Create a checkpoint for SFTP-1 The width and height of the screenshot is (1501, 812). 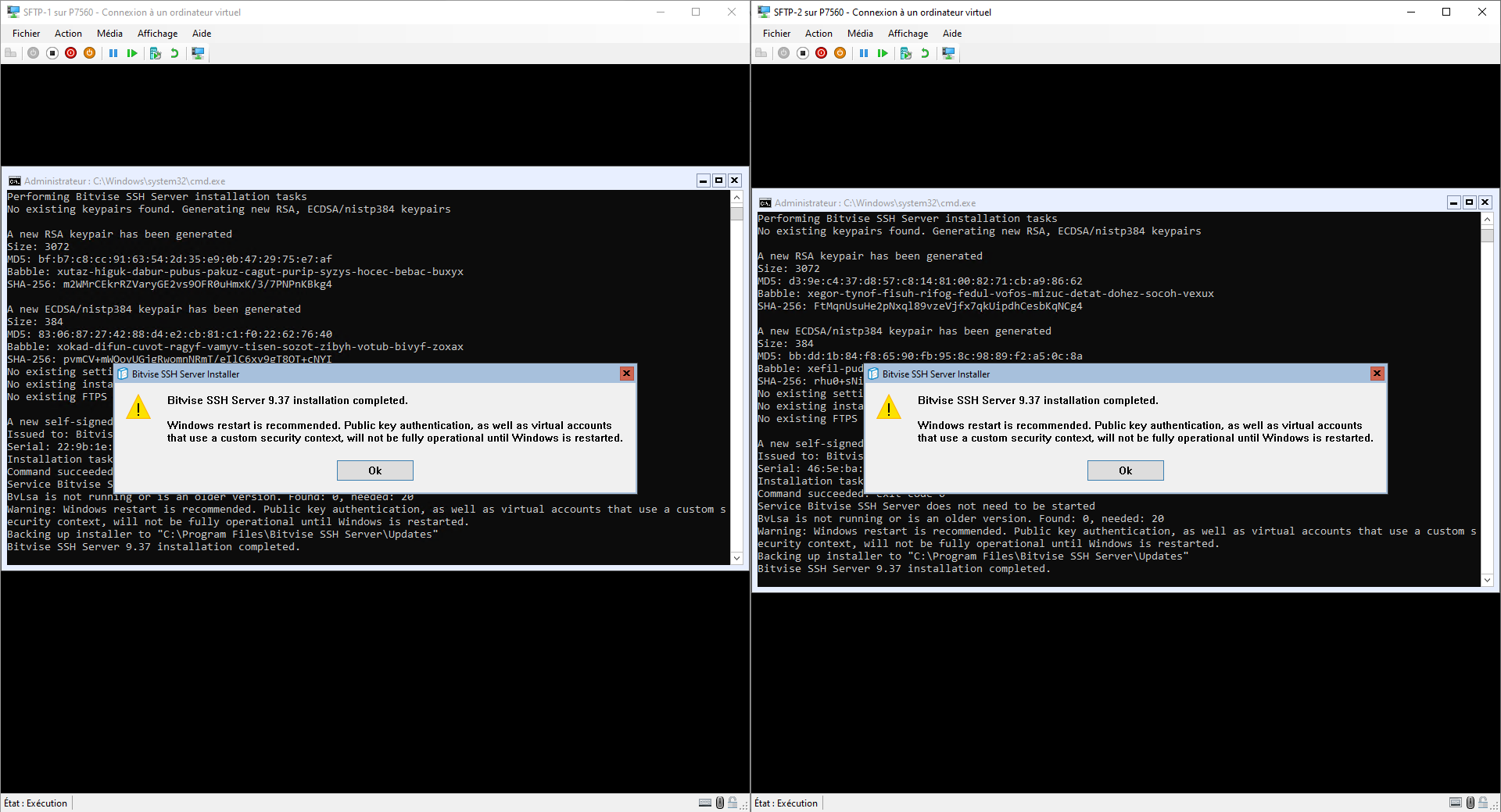(x=156, y=53)
